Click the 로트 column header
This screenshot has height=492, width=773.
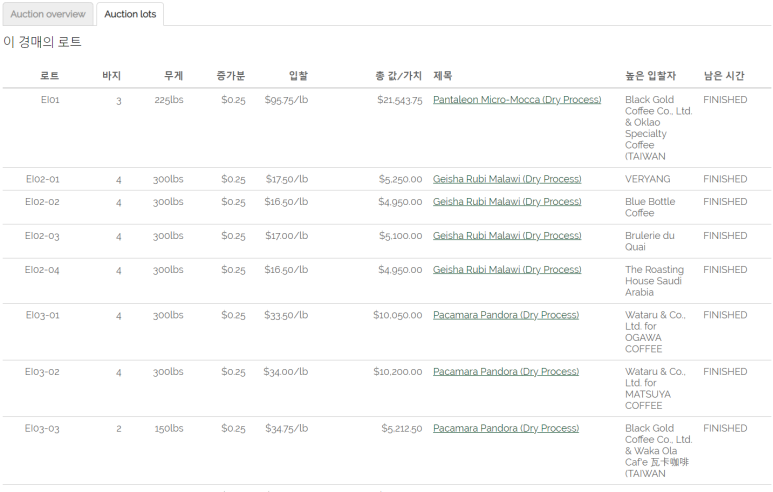(x=49, y=75)
